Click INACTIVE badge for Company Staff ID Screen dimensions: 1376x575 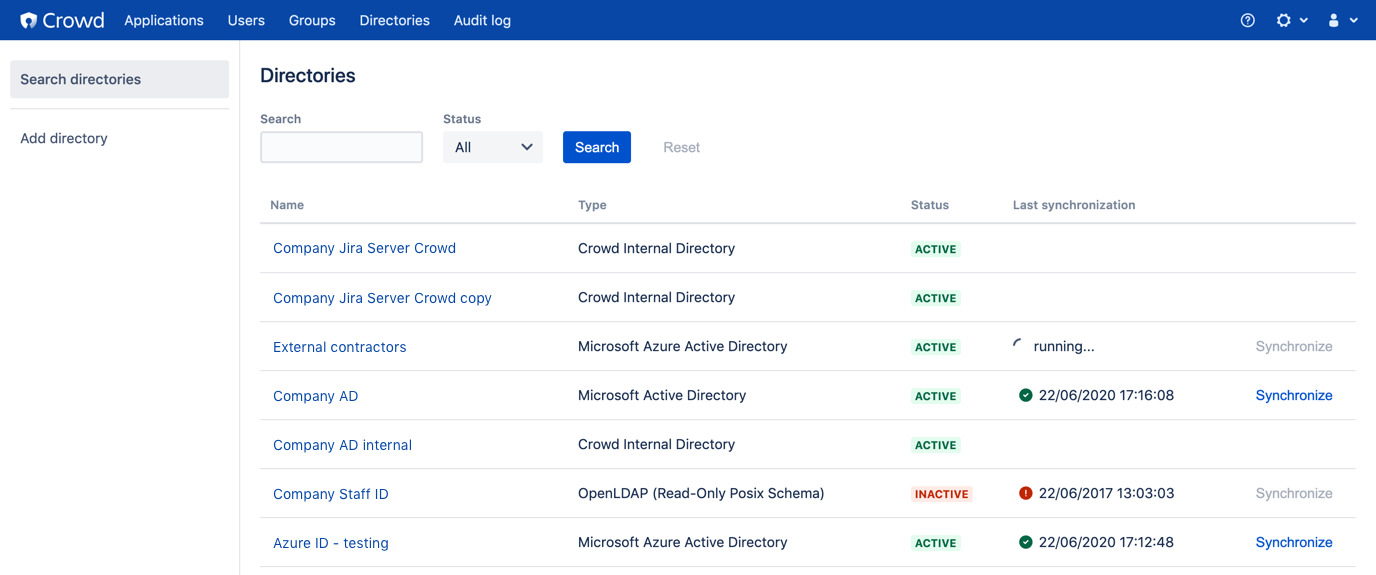941,494
